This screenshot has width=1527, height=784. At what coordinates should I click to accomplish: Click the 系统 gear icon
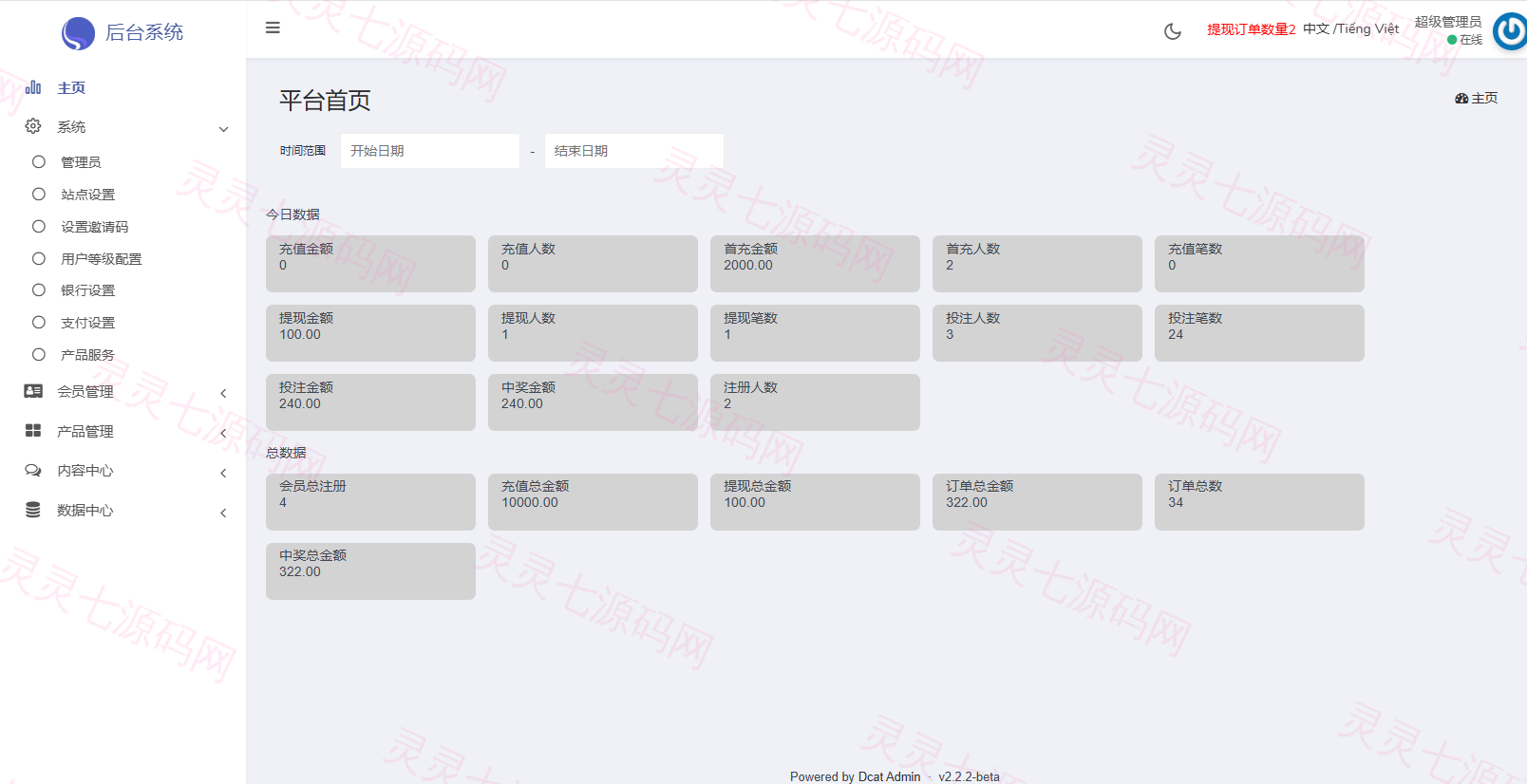tap(33, 126)
